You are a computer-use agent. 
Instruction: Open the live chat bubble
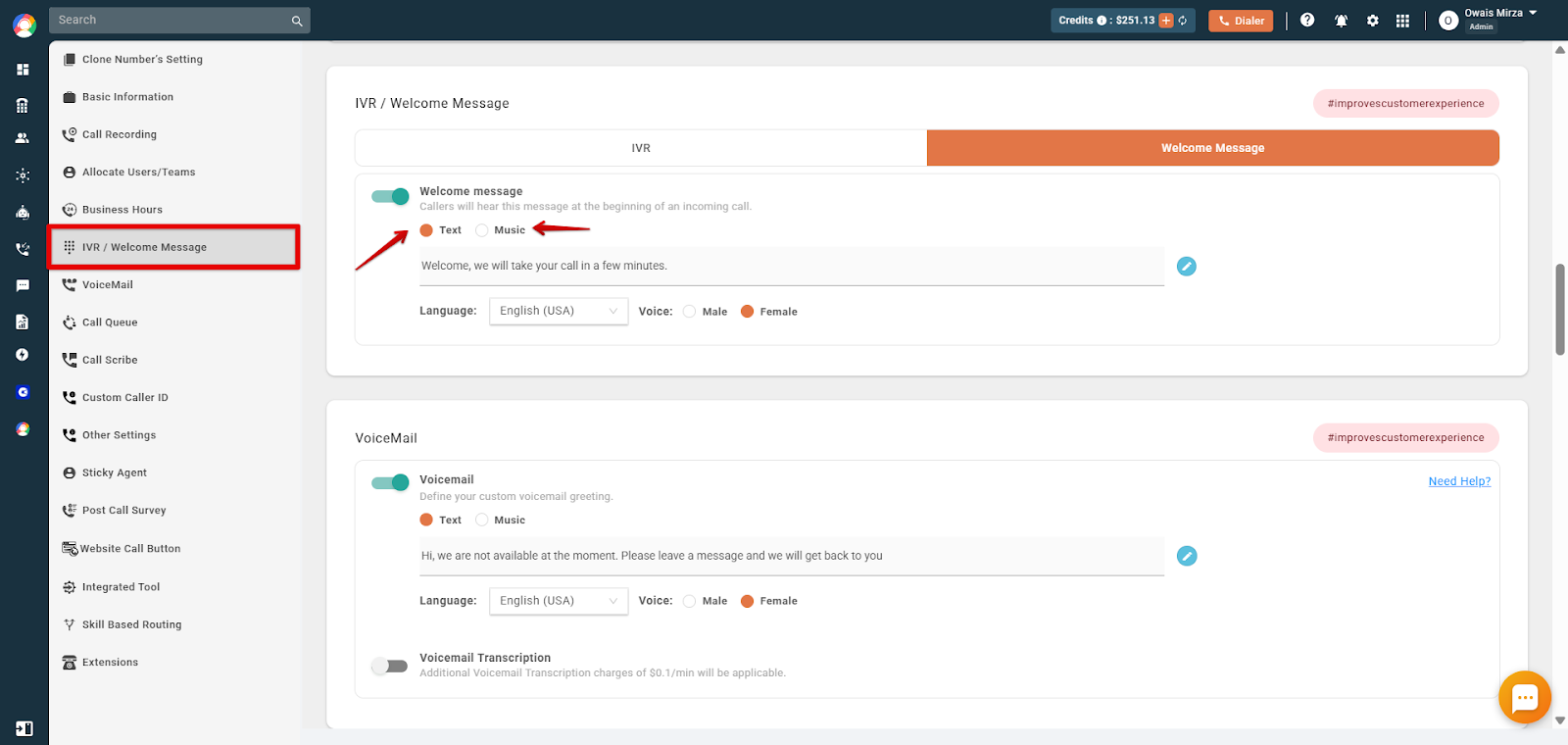1525,697
